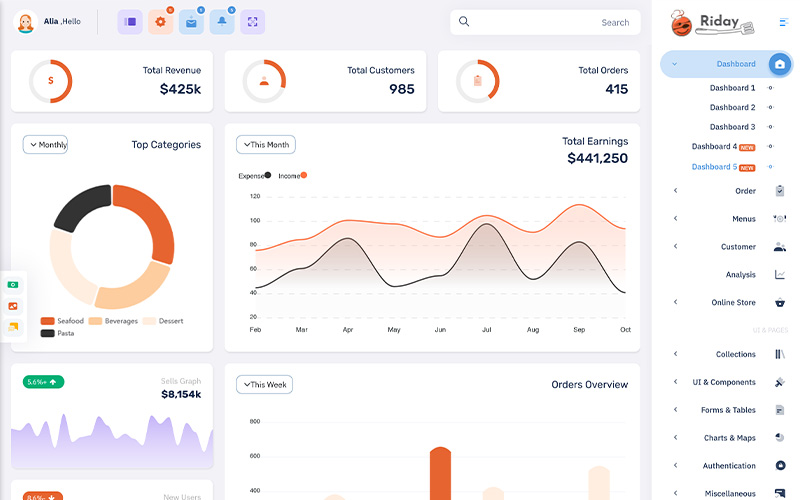Expand the Online Store chevron
The width and height of the screenshot is (800, 500).
point(676,302)
